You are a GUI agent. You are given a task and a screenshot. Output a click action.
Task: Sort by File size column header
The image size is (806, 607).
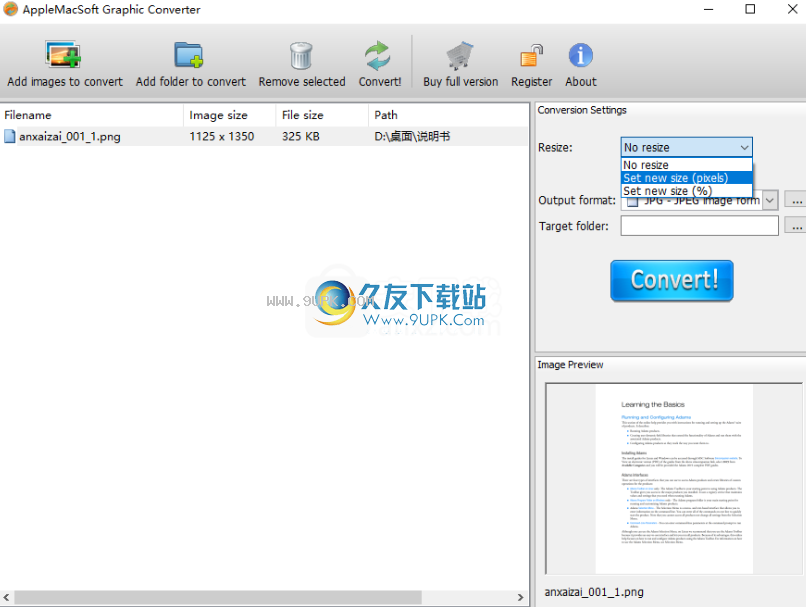[x=322, y=115]
